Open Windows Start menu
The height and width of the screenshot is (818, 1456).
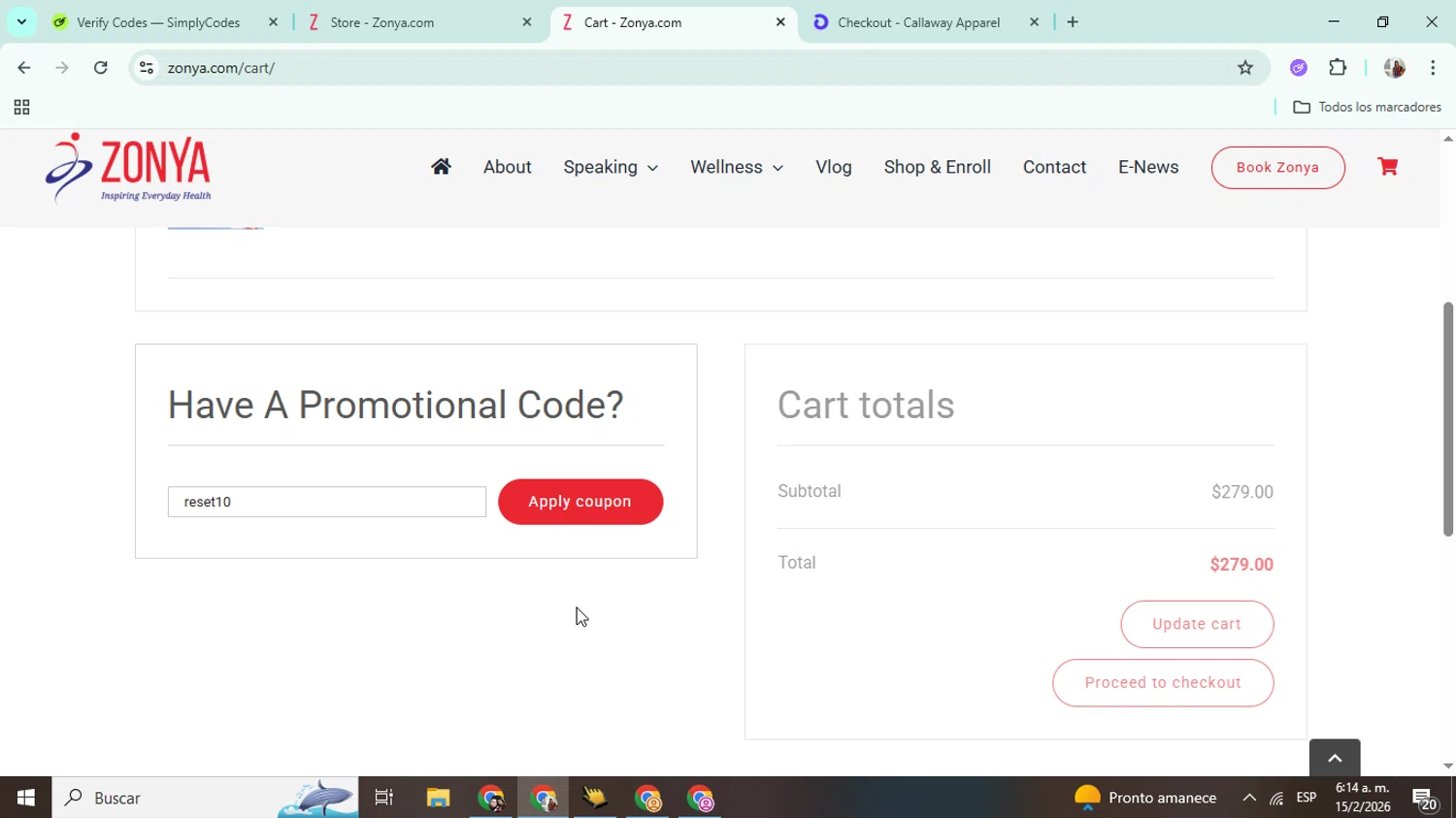(26, 798)
